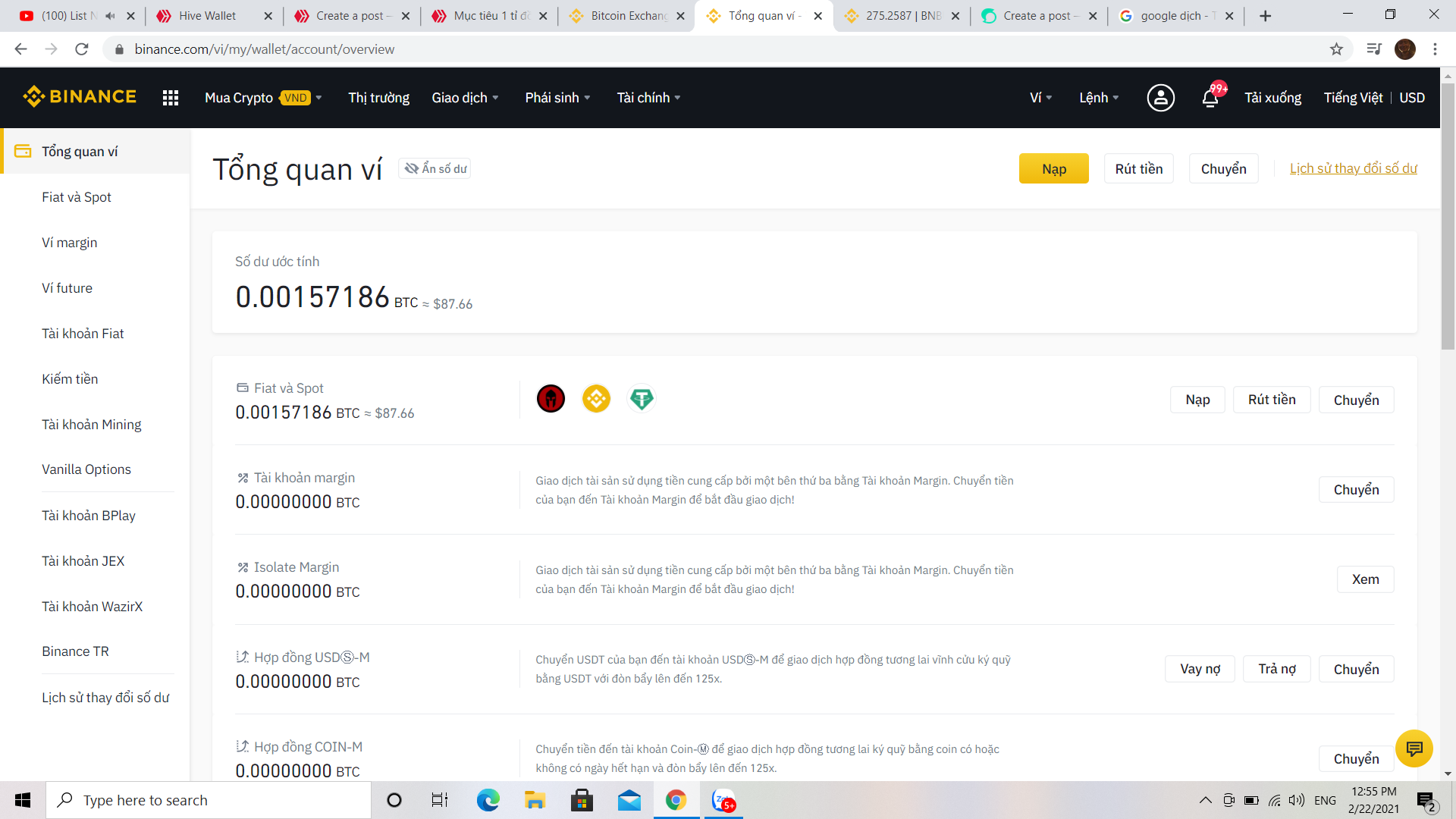This screenshot has height=819, width=1456.
Task: Open Tài khoản Mining in sidebar
Action: (x=95, y=424)
